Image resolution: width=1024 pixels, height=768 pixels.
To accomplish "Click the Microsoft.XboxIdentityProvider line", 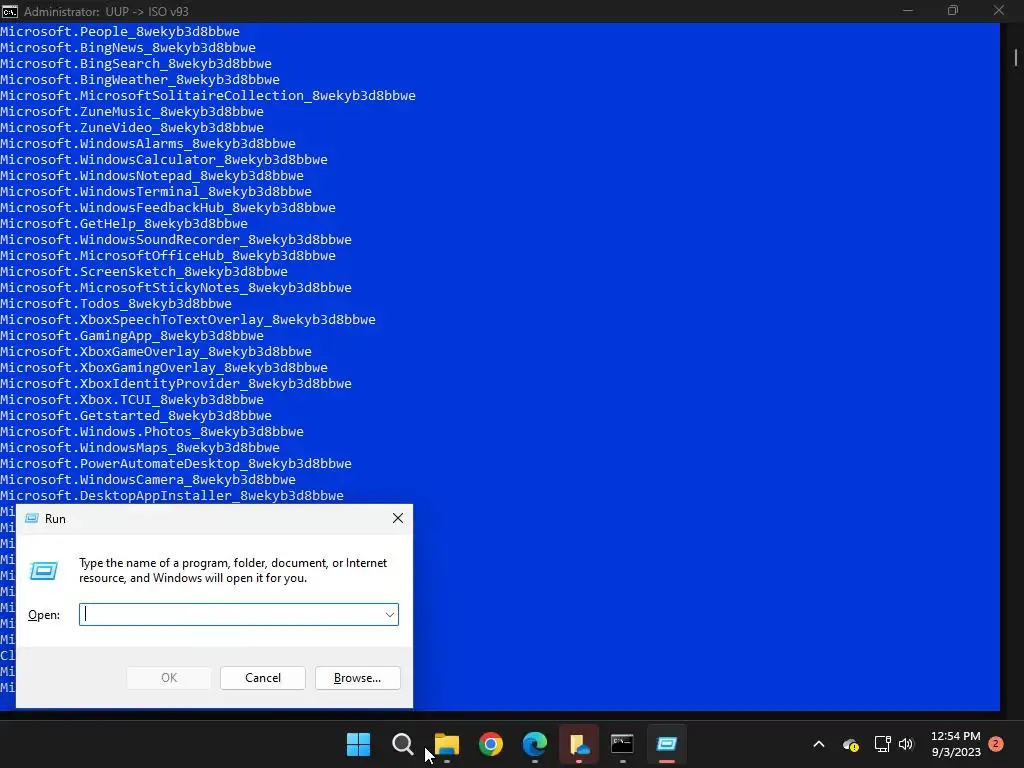I will [176, 383].
